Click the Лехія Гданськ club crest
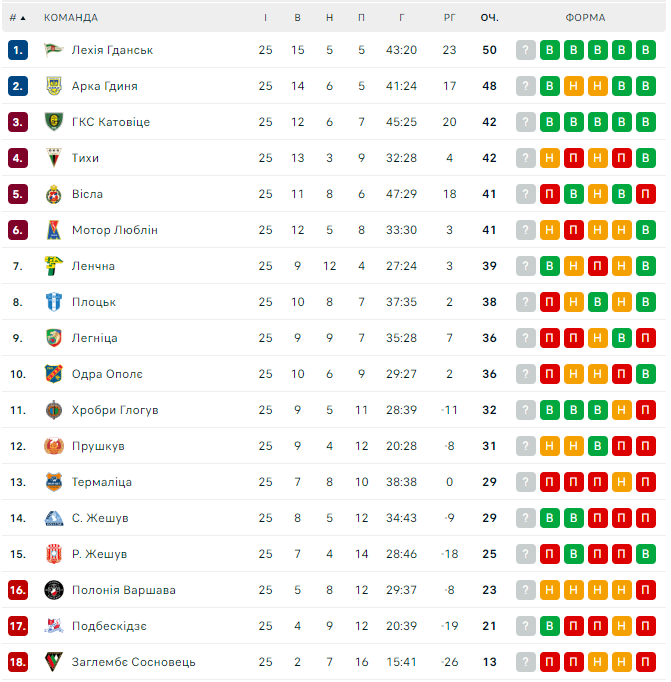This screenshot has width=671, height=682. pos(54,50)
